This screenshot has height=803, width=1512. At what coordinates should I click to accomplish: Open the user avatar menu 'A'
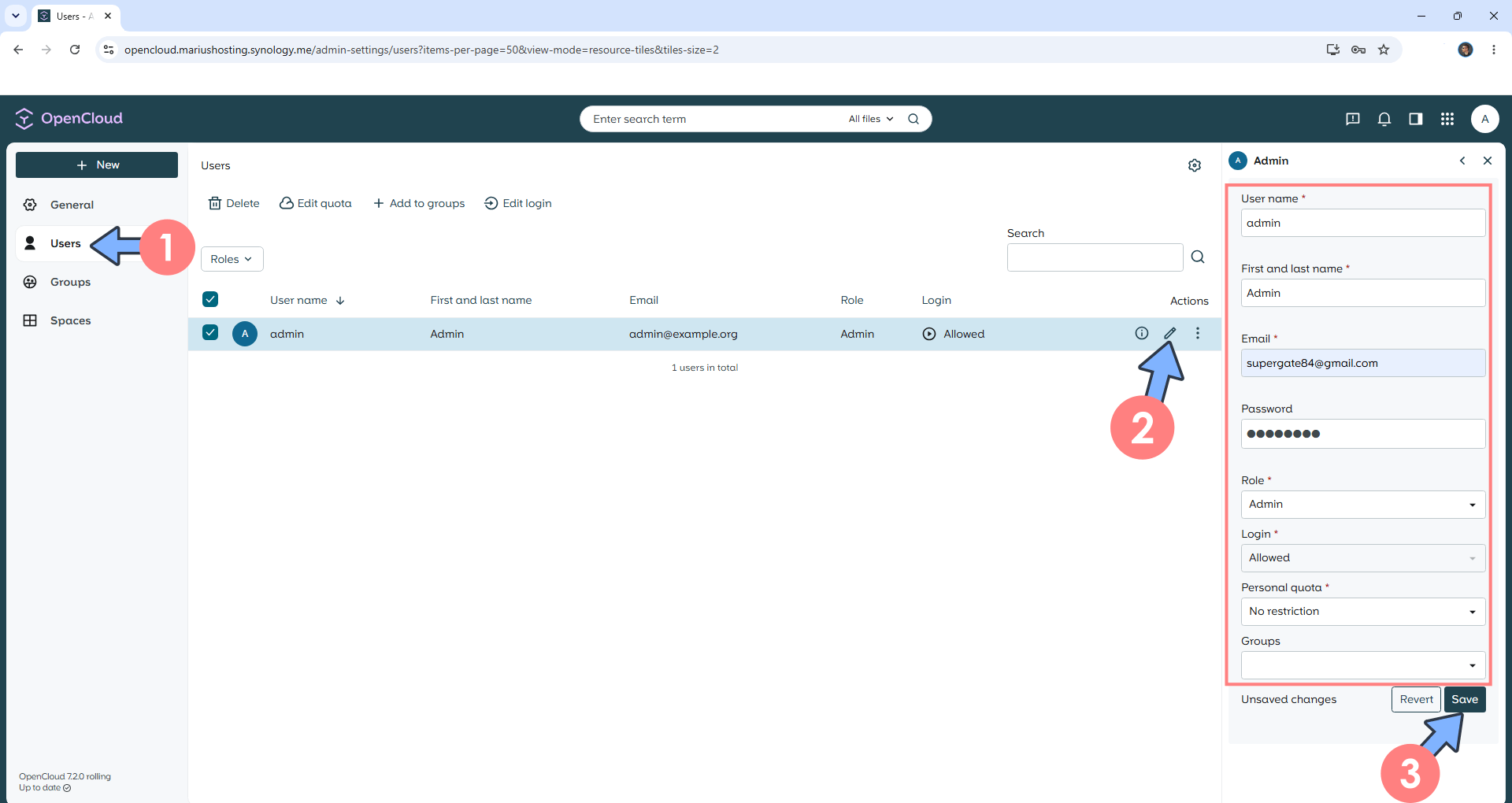pos(1485,119)
